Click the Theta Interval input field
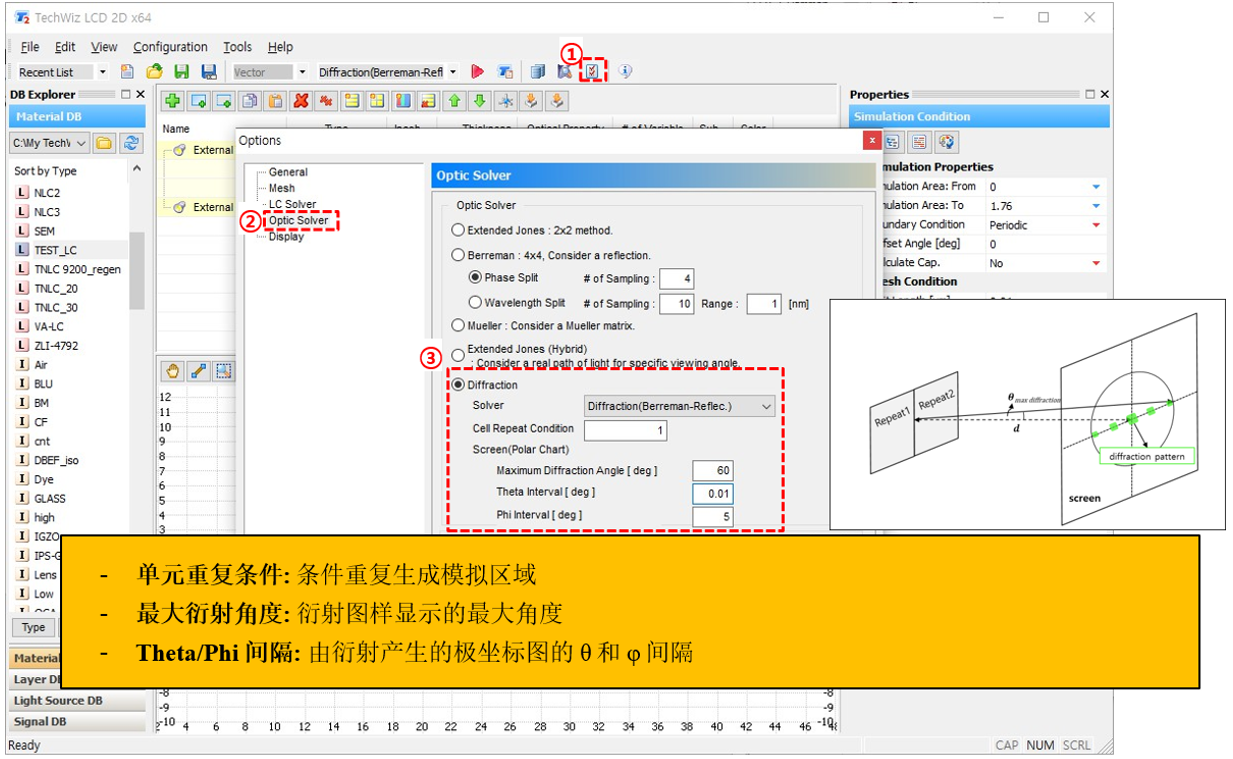The image size is (1233, 759). pos(712,493)
